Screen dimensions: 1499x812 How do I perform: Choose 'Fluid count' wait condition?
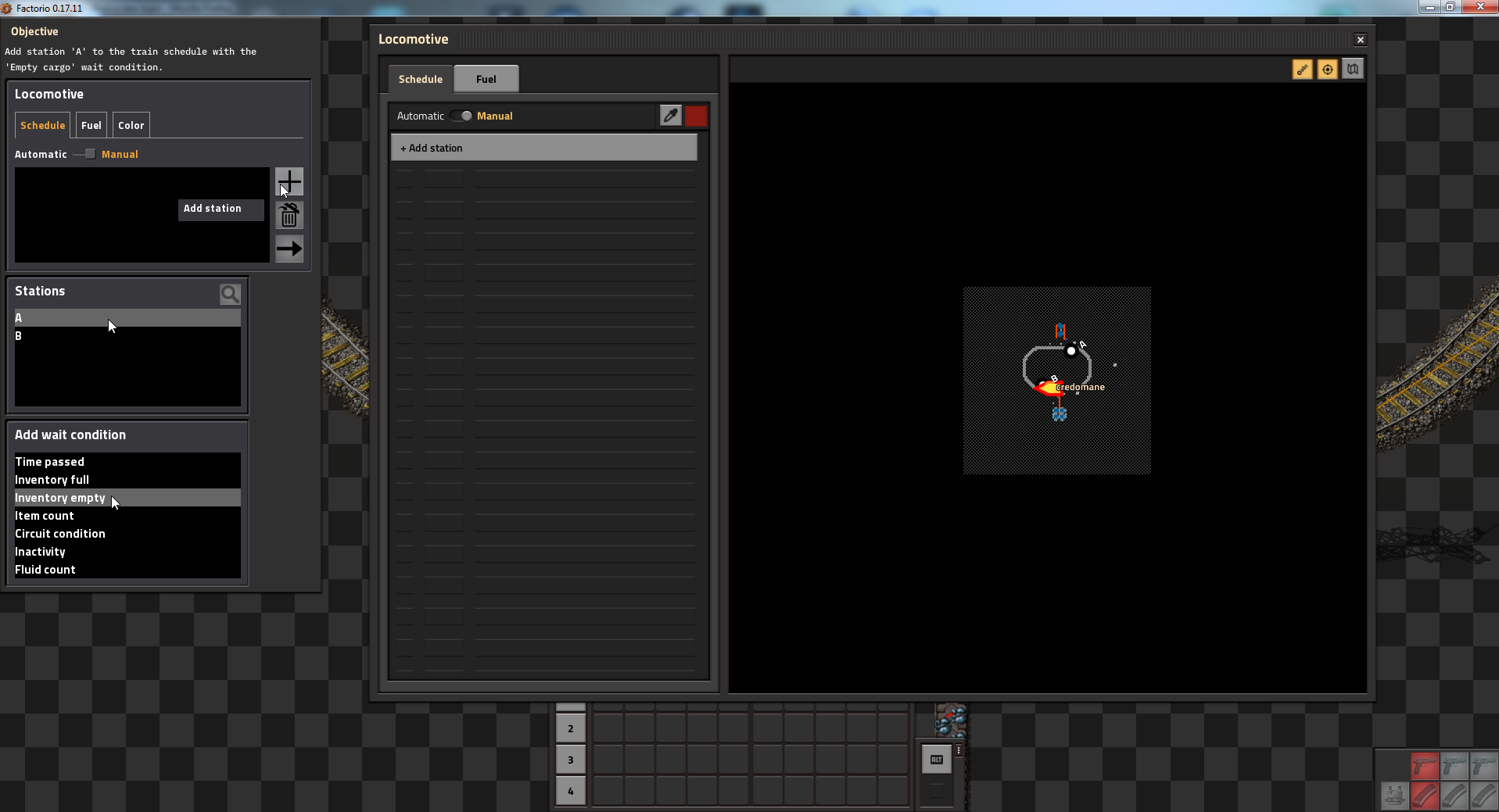[127, 570]
